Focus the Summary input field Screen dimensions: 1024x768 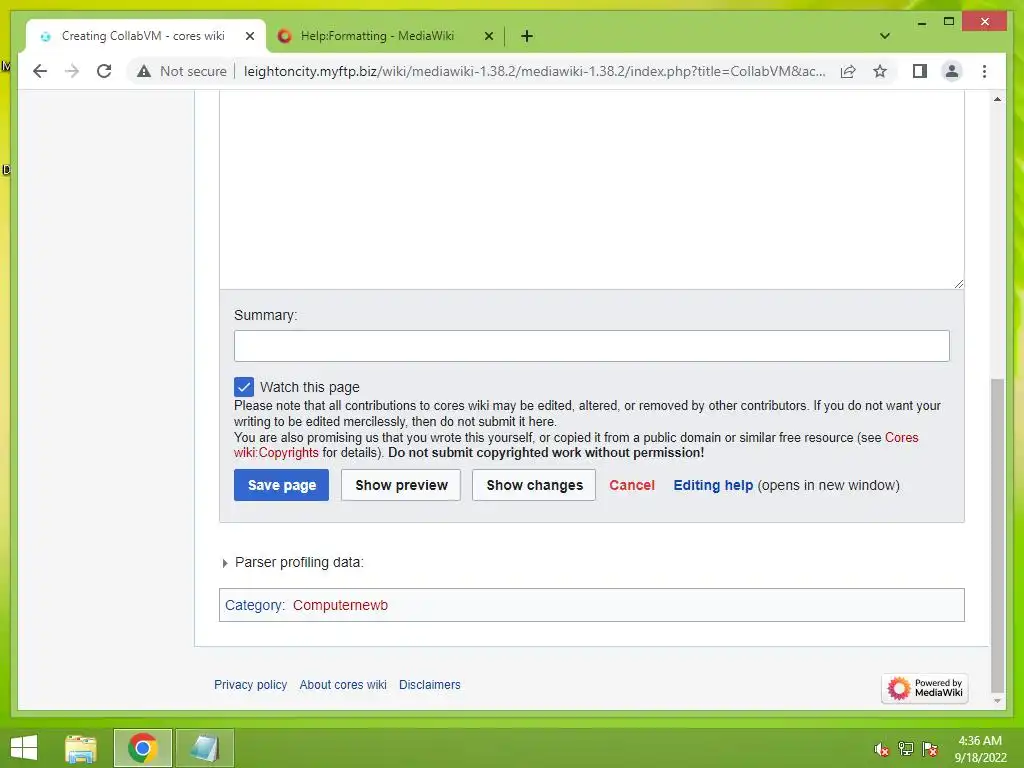592,346
